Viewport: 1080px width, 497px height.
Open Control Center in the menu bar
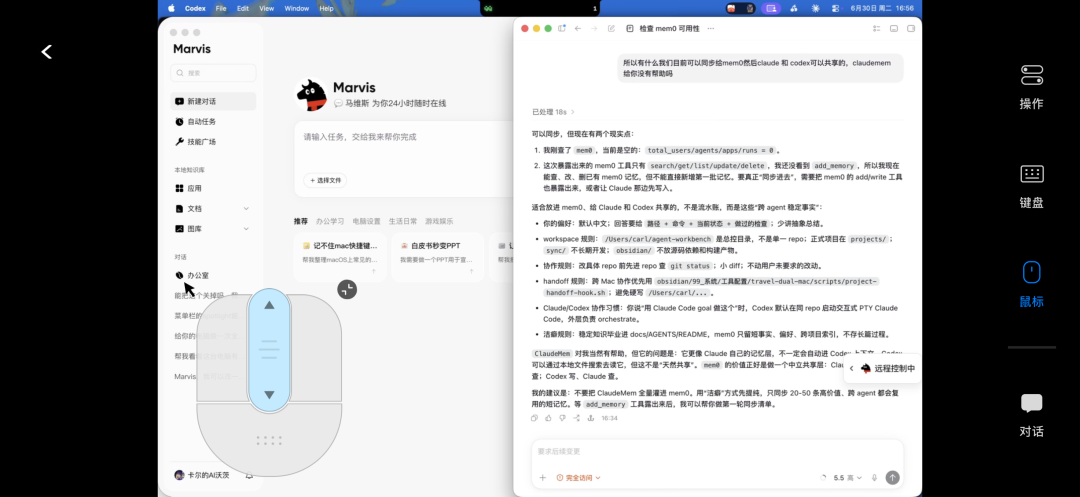835,8
